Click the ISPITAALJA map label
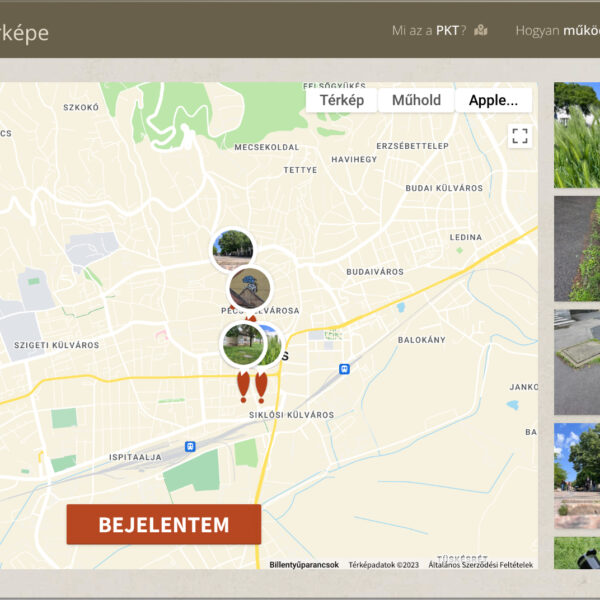Viewport: 600px width, 600px height. tap(135, 457)
